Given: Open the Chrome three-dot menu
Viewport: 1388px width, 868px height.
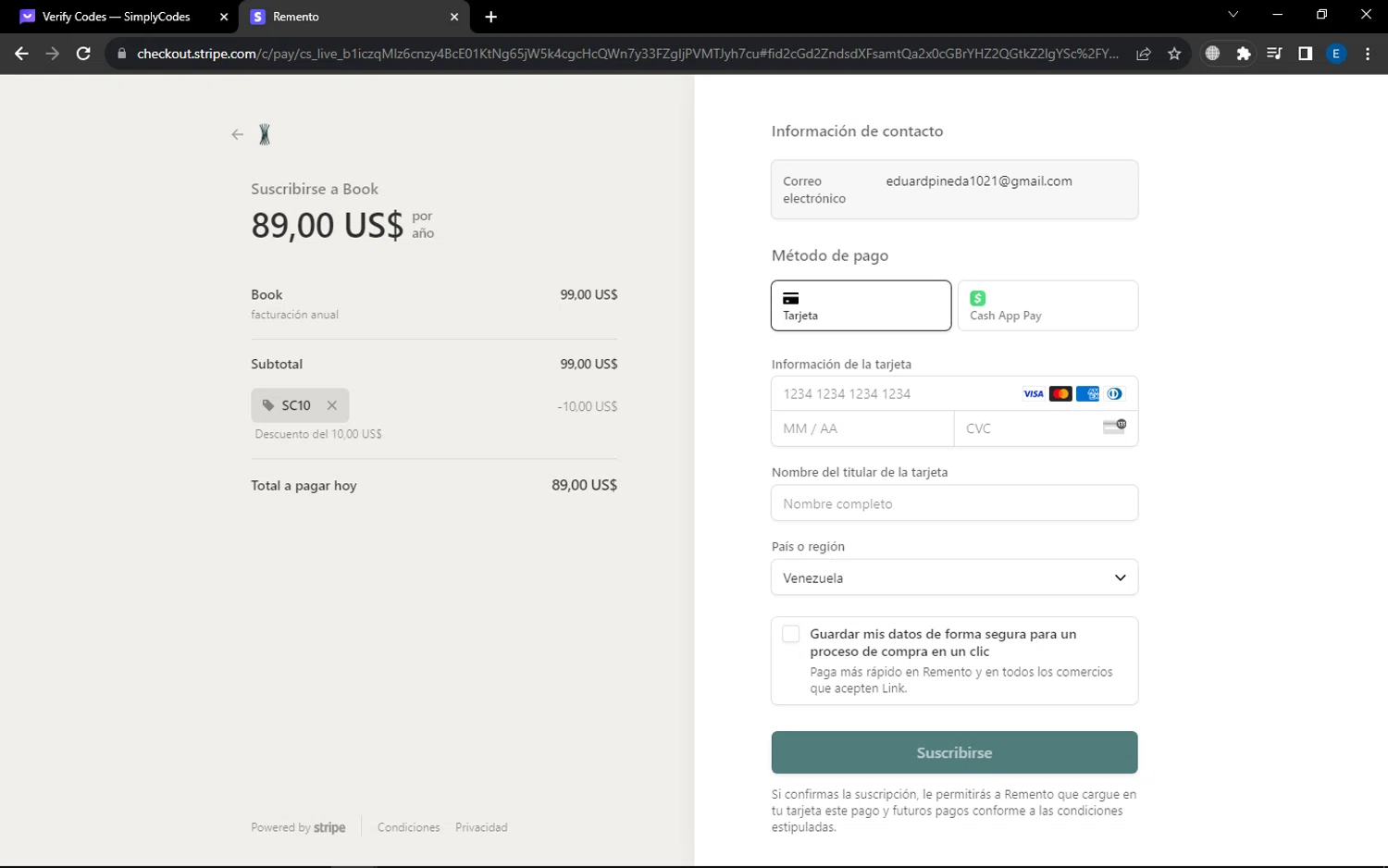Looking at the screenshot, I should [x=1367, y=54].
